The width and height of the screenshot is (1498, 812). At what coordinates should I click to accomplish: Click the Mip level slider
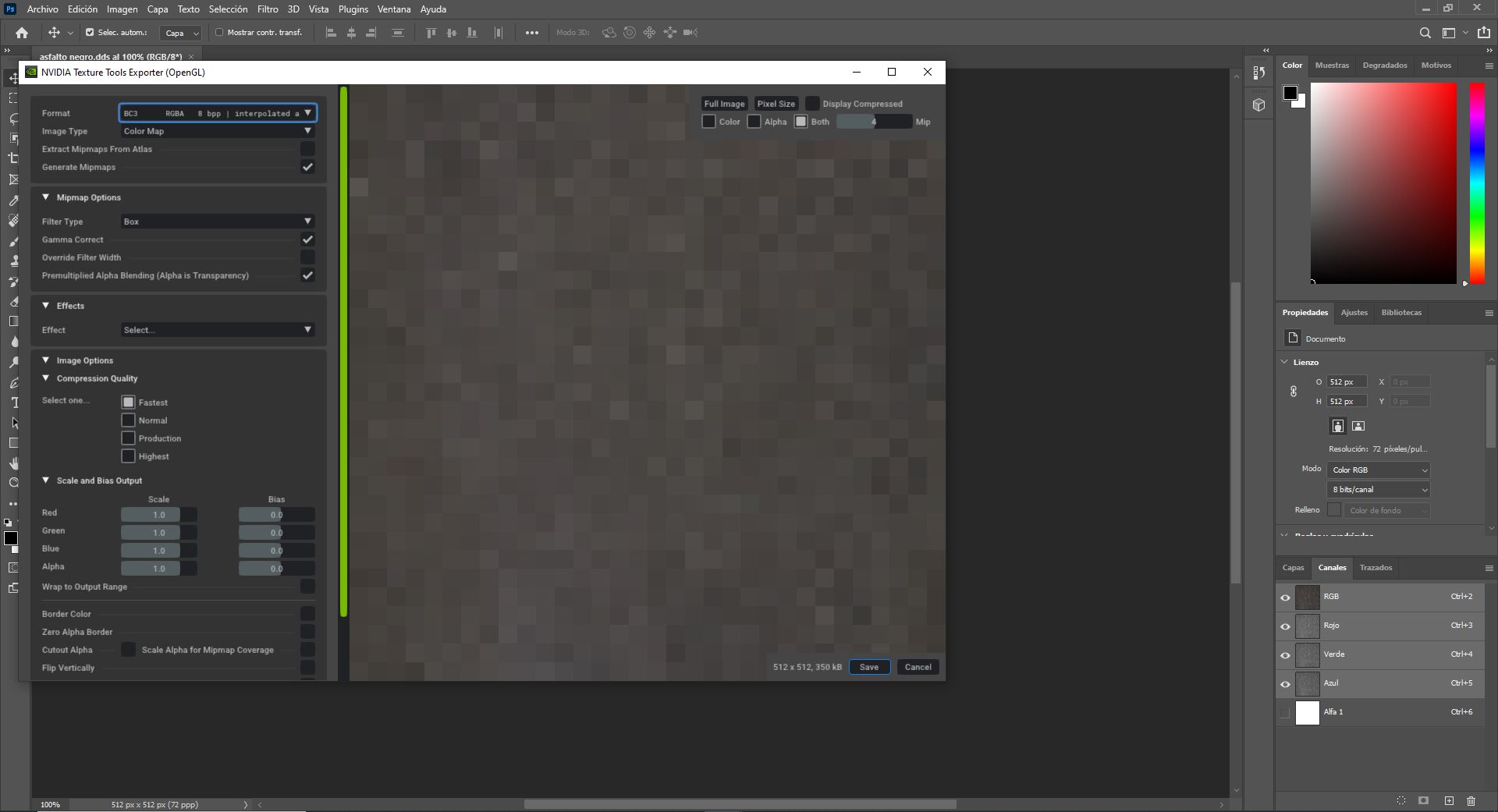click(x=874, y=122)
